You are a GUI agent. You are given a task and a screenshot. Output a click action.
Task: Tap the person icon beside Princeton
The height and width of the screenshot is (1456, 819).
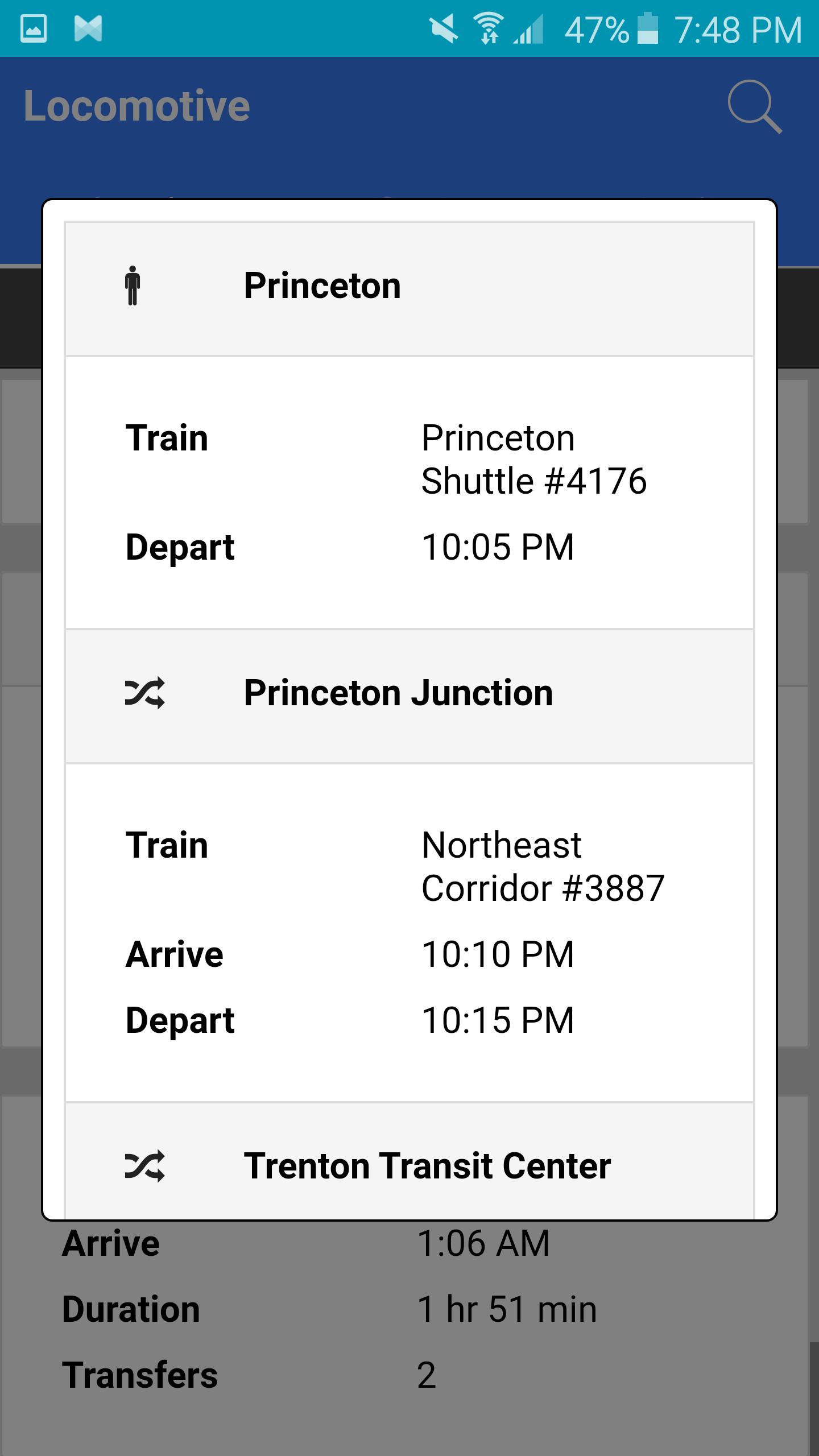pyautogui.click(x=133, y=286)
